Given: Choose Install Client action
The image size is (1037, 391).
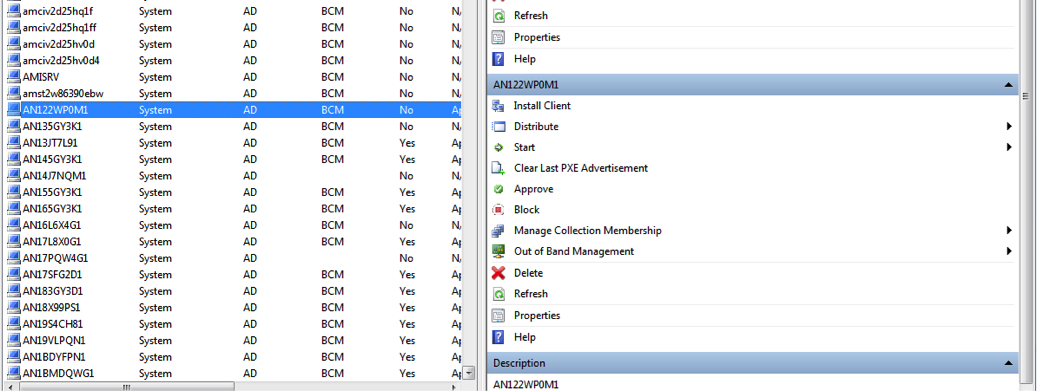Looking at the screenshot, I should 542,106.
